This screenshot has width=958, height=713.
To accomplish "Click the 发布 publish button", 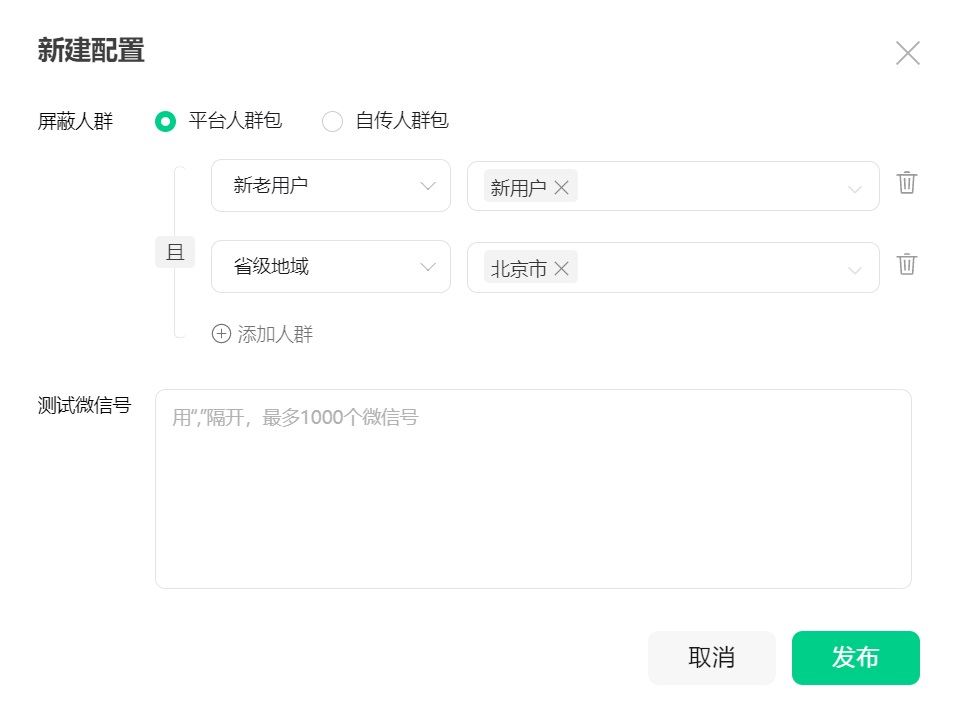I will [855, 658].
